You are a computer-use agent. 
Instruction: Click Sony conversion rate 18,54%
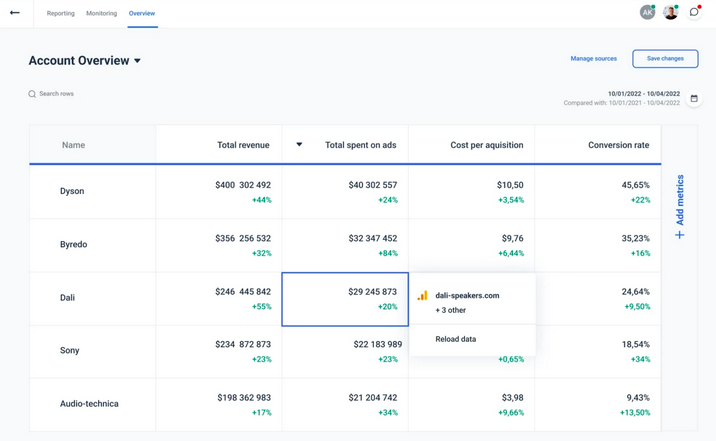pos(635,344)
